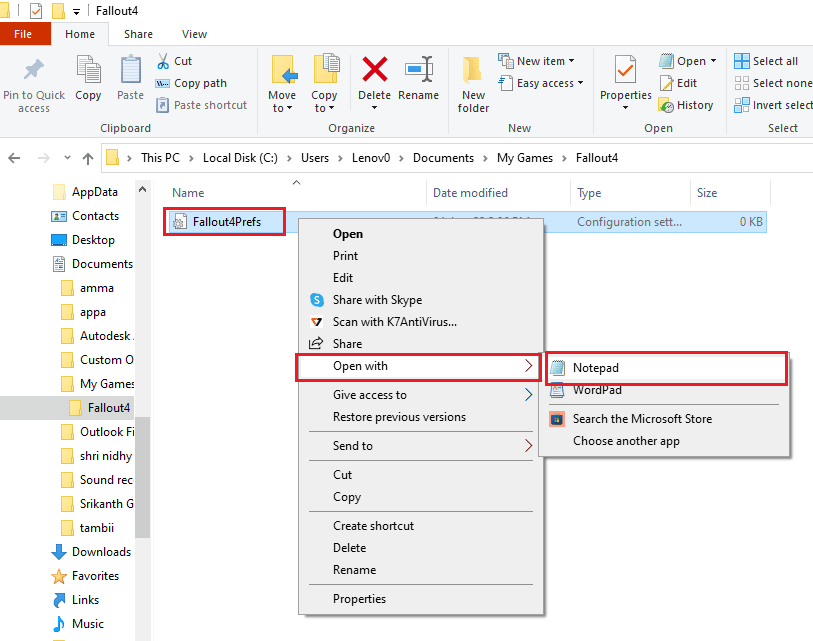The width and height of the screenshot is (813, 641).
Task: Click the quick access Properties checkmark in title bar
Action: pos(36,10)
